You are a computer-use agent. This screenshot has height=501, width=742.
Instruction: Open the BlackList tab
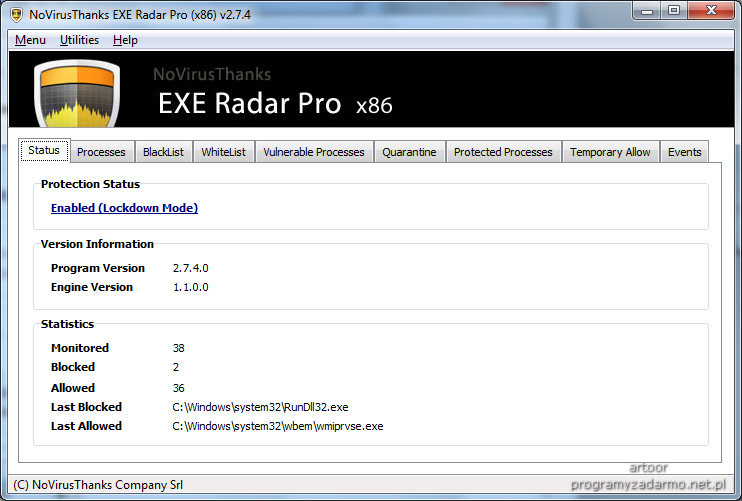pos(163,152)
